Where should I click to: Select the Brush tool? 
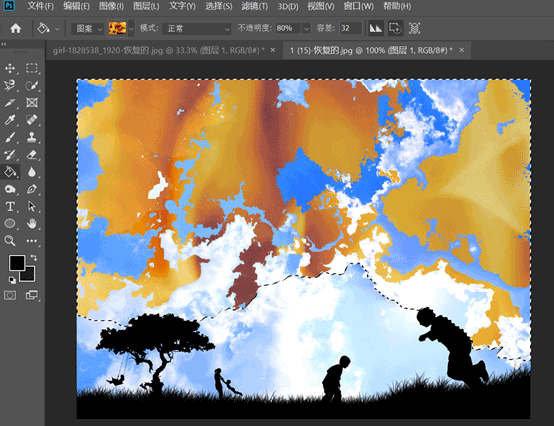[x=10, y=137]
